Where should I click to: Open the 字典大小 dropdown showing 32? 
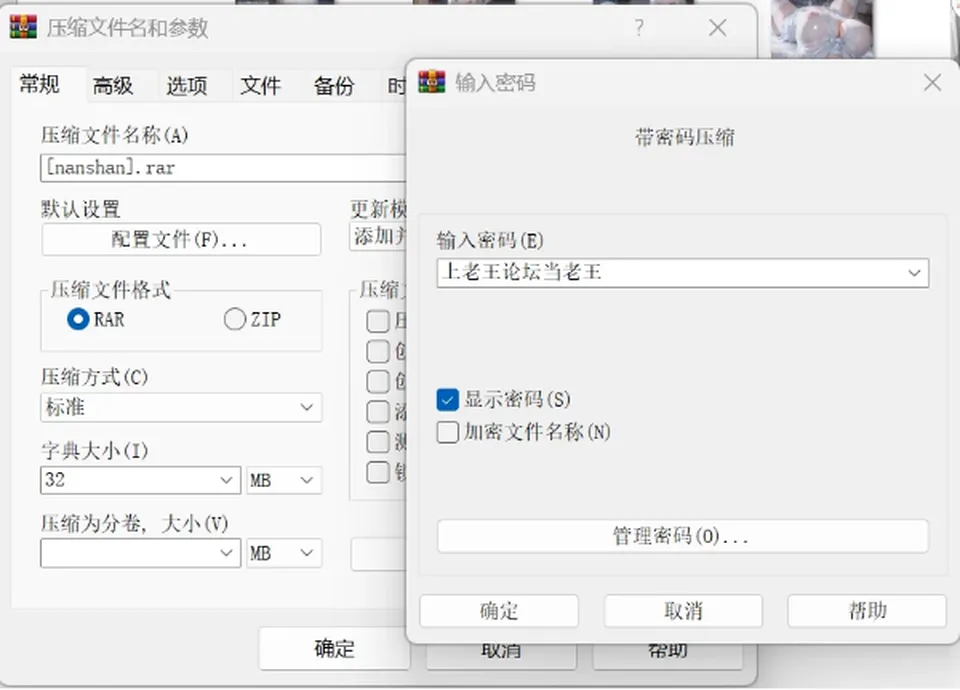pos(140,480)
